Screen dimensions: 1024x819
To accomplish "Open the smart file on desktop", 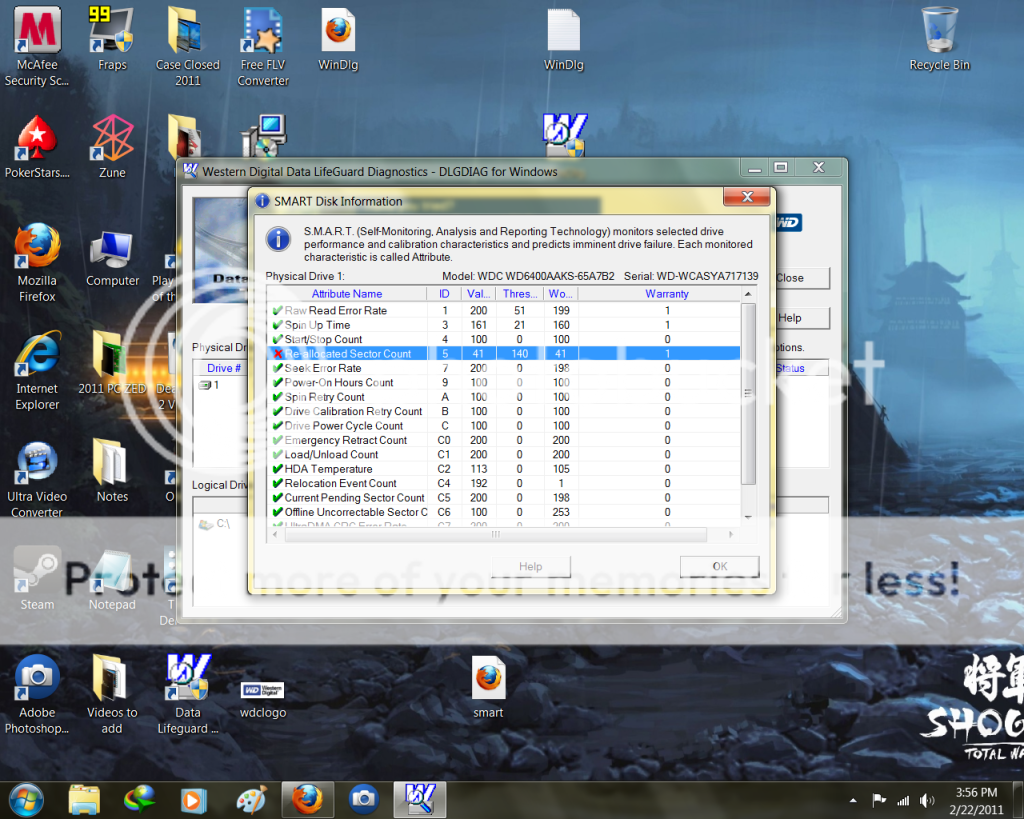I will tap(488, 687).
